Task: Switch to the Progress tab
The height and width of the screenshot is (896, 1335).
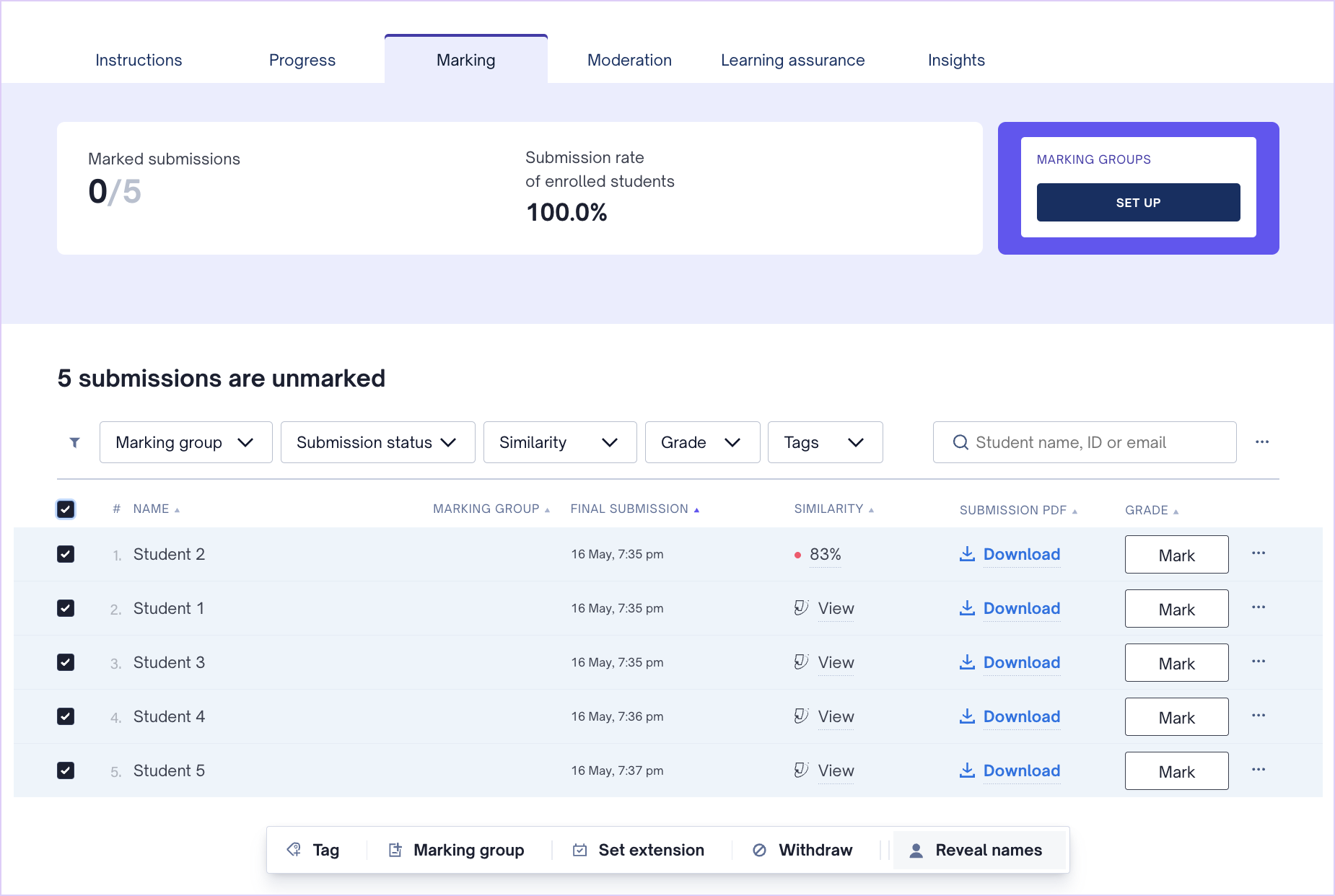Action: 302,60
